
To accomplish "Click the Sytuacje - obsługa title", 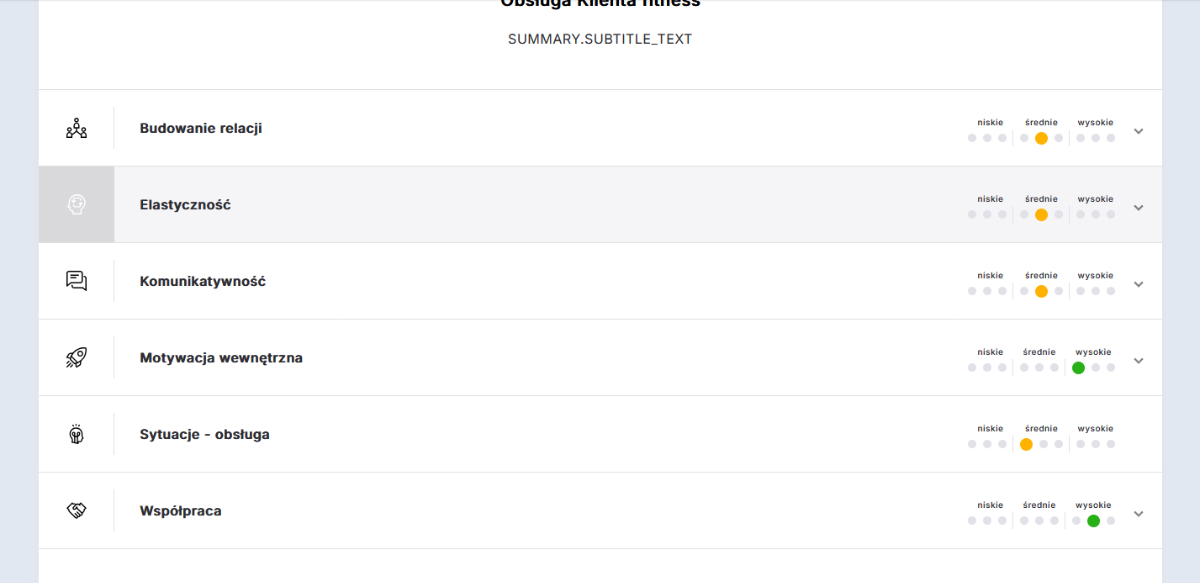I will click(205, 434).
